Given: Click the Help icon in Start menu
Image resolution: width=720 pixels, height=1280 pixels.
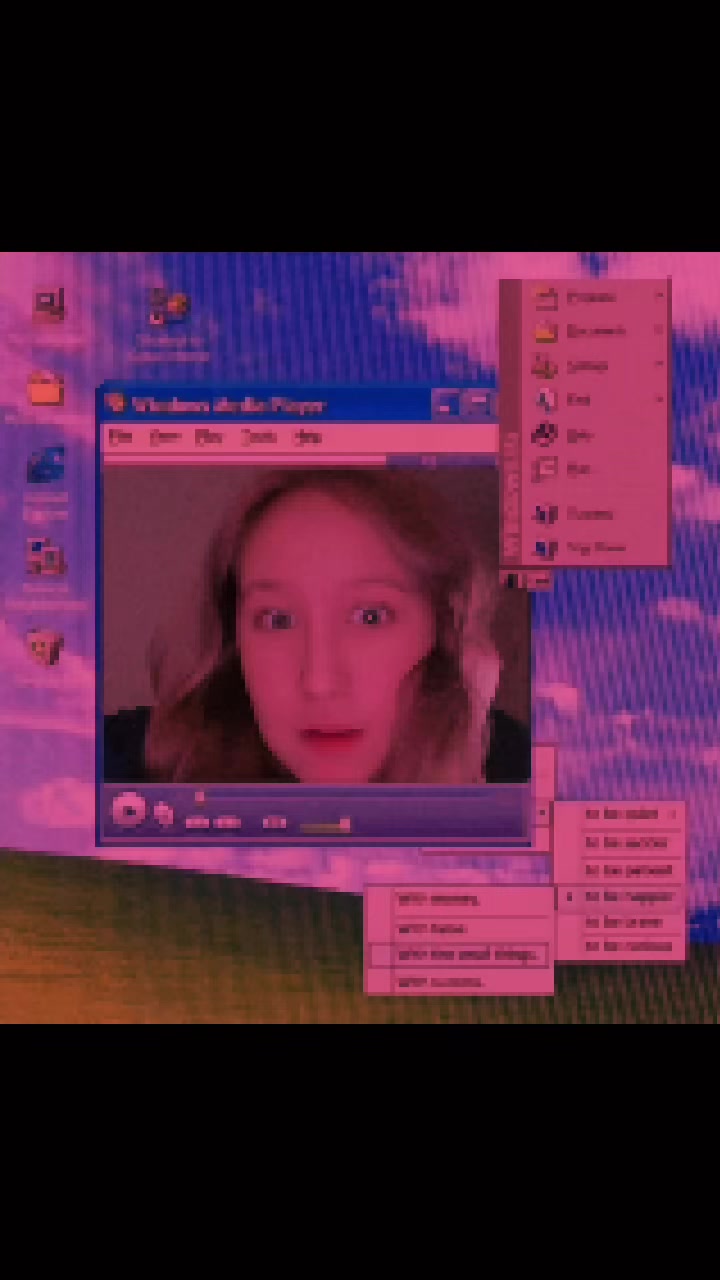Looking at the screenshot, I should (x=545, y=435).
